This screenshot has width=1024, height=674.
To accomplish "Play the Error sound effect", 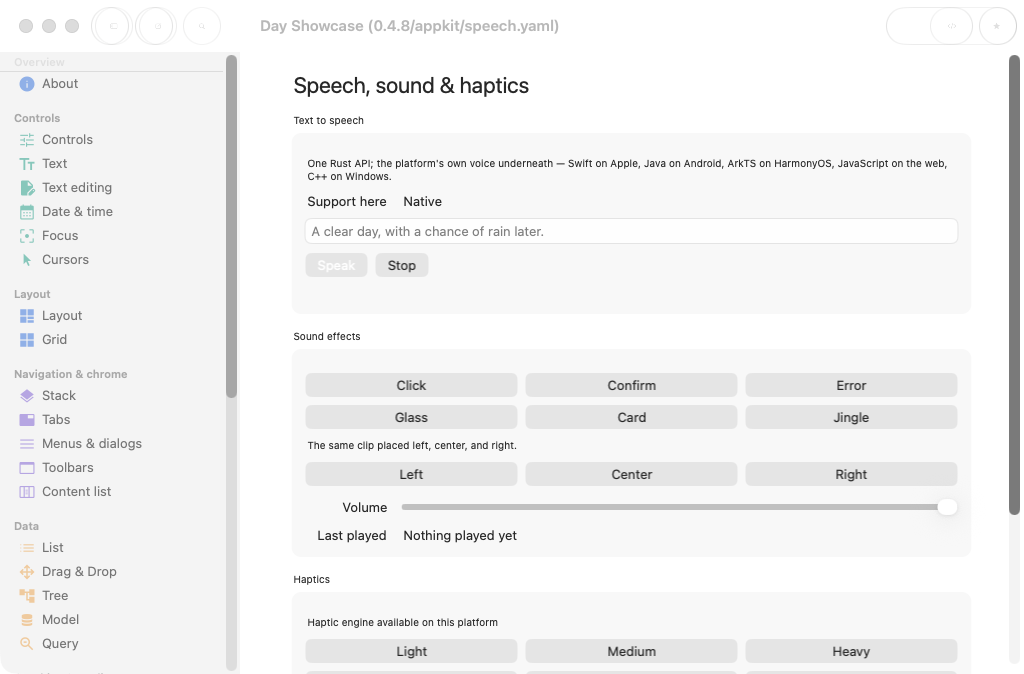I will [852, 385].
